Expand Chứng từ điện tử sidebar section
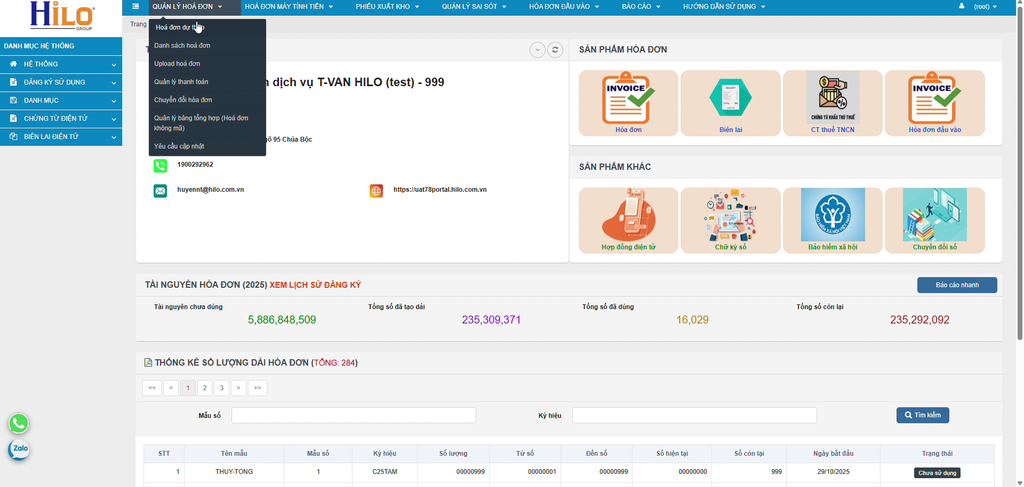1024x487 pixels. (60, 118)
